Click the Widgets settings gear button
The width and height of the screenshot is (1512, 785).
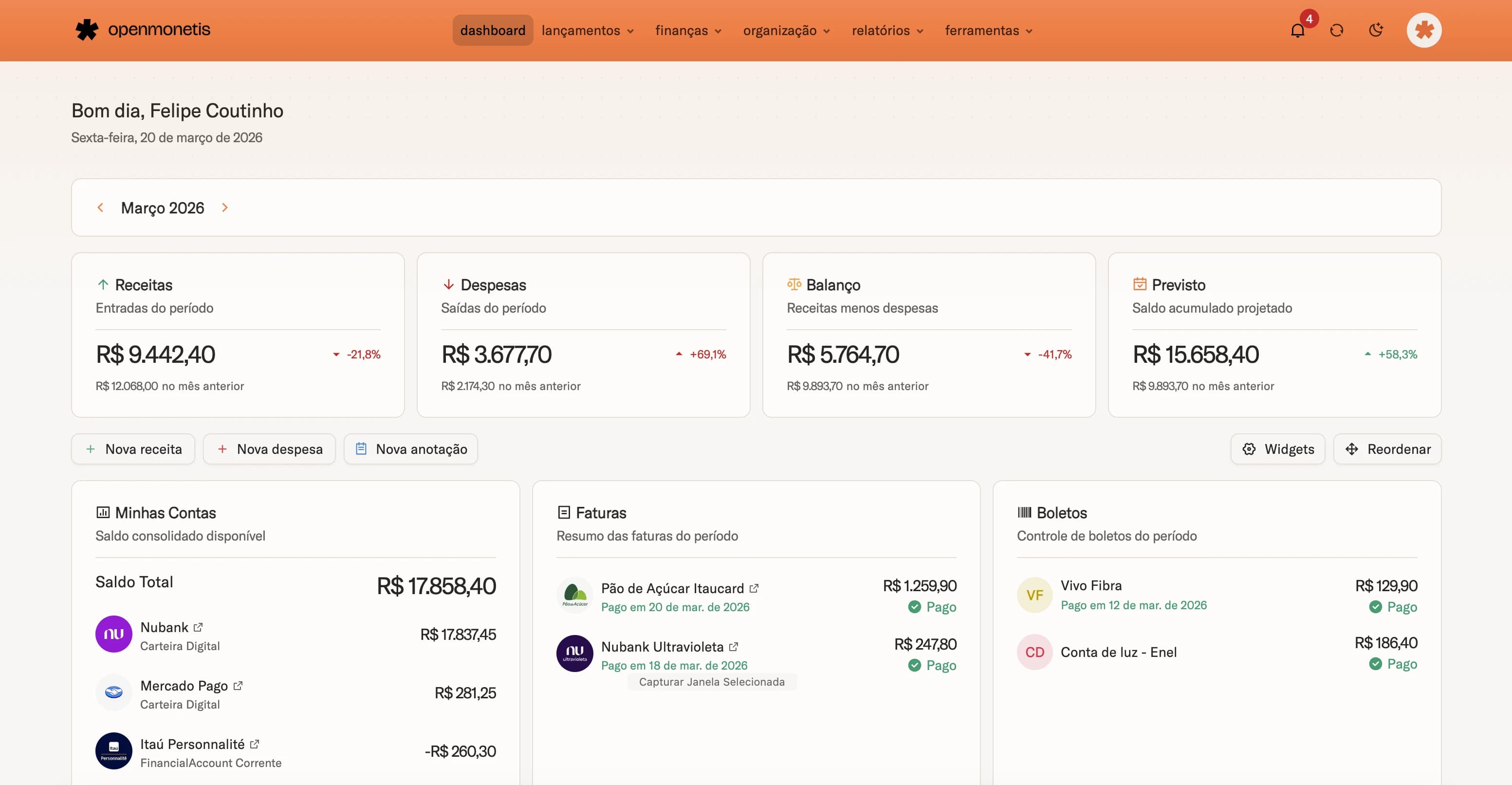click(x=1278, y=449)
